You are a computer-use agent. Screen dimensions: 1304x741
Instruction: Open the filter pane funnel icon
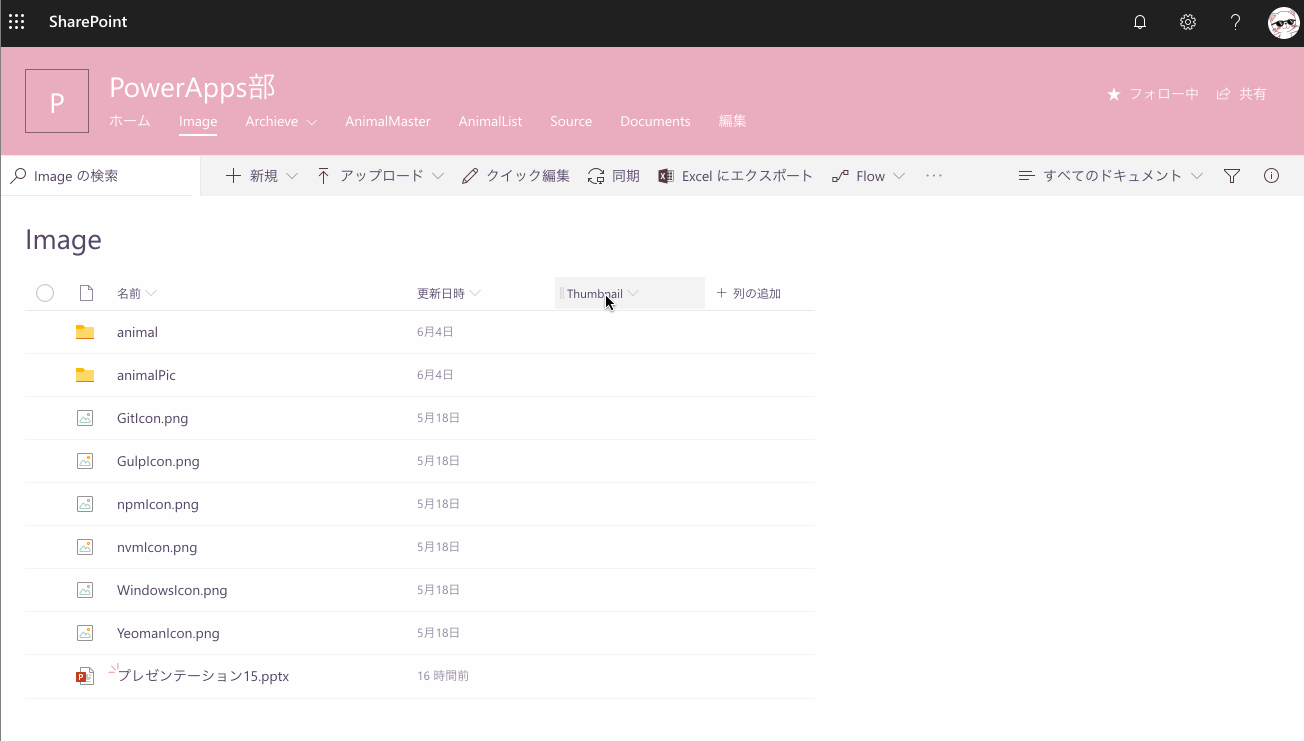click(x=1231, y=175)
